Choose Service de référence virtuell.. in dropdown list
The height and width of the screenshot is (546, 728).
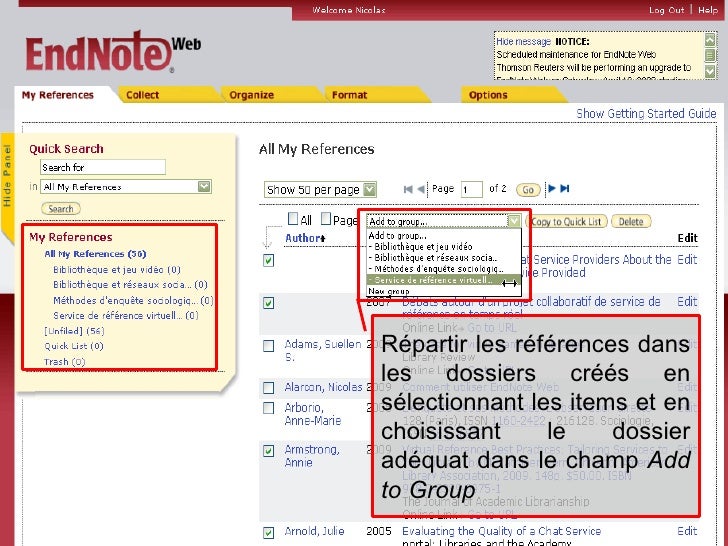coord(444,280)
